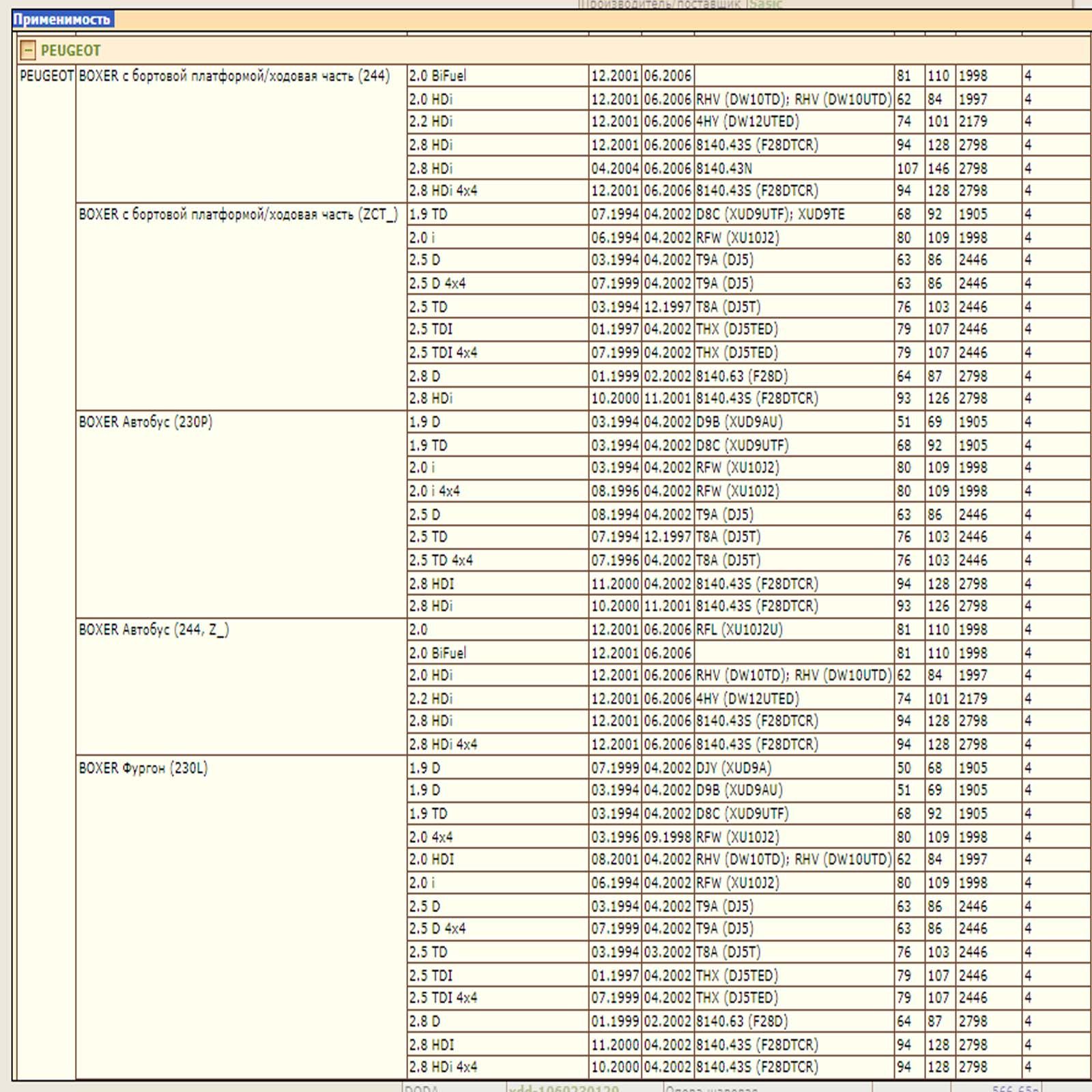Click 8140.63 (F28D) in бортовой платформой (ZCT_) section
1092x1092 pixels.
point(794,376)
